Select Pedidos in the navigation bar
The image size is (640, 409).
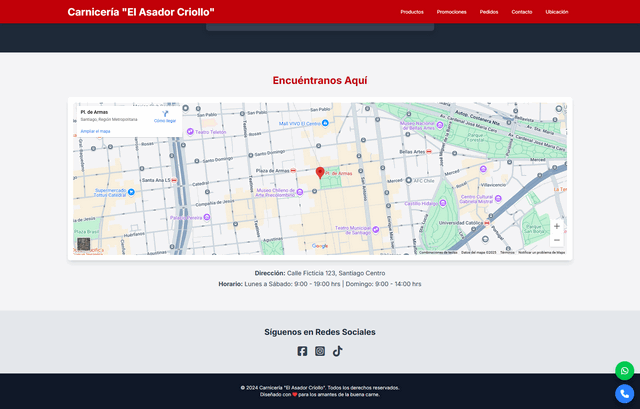tap(489, 12)
